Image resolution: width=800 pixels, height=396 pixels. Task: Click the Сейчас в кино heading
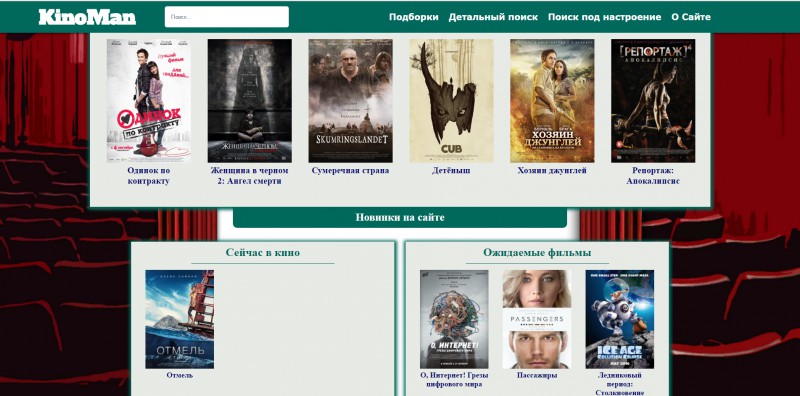click(x=263, y=252)
